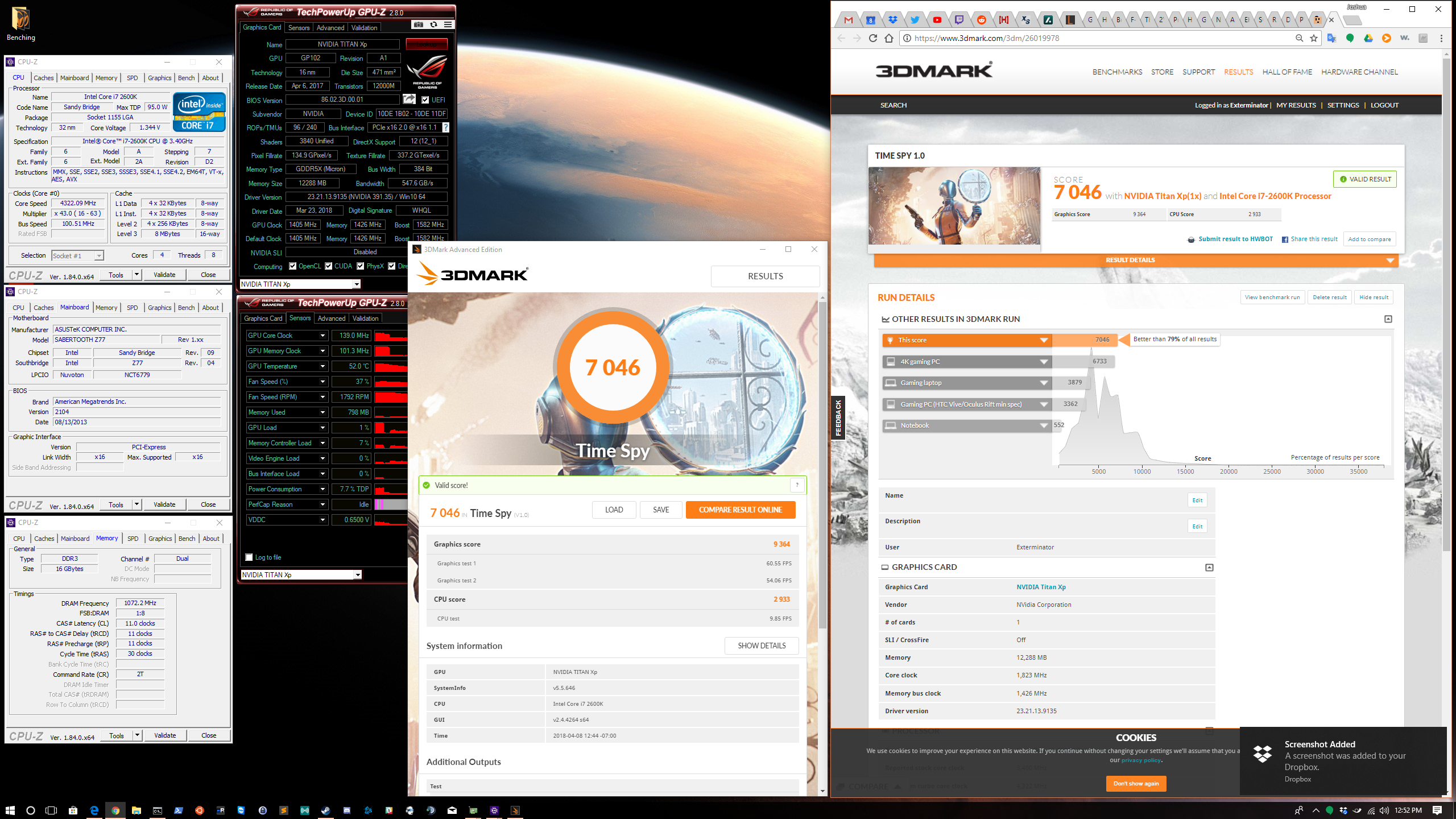Toggle the OpenCL checkbox
The height and width of the screenshot is (819, 1456).
pyautogui.click(x=293, y=266)
